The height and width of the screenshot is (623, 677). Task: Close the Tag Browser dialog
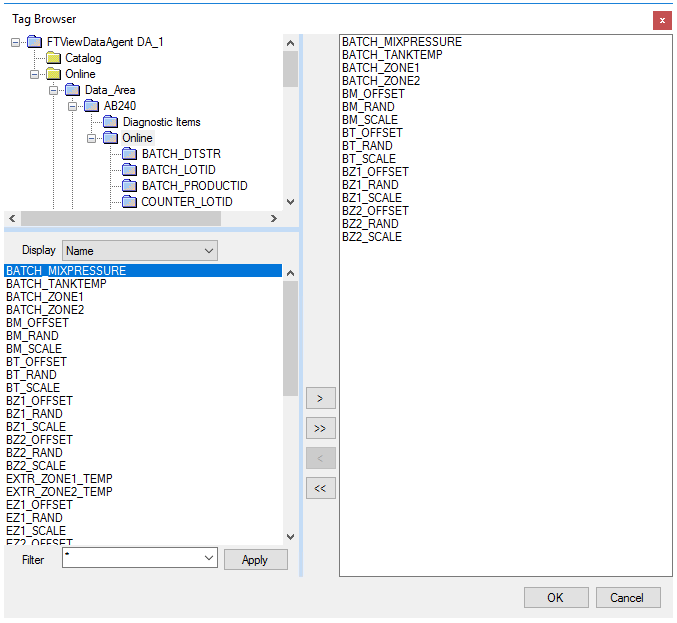coord(662,20)
